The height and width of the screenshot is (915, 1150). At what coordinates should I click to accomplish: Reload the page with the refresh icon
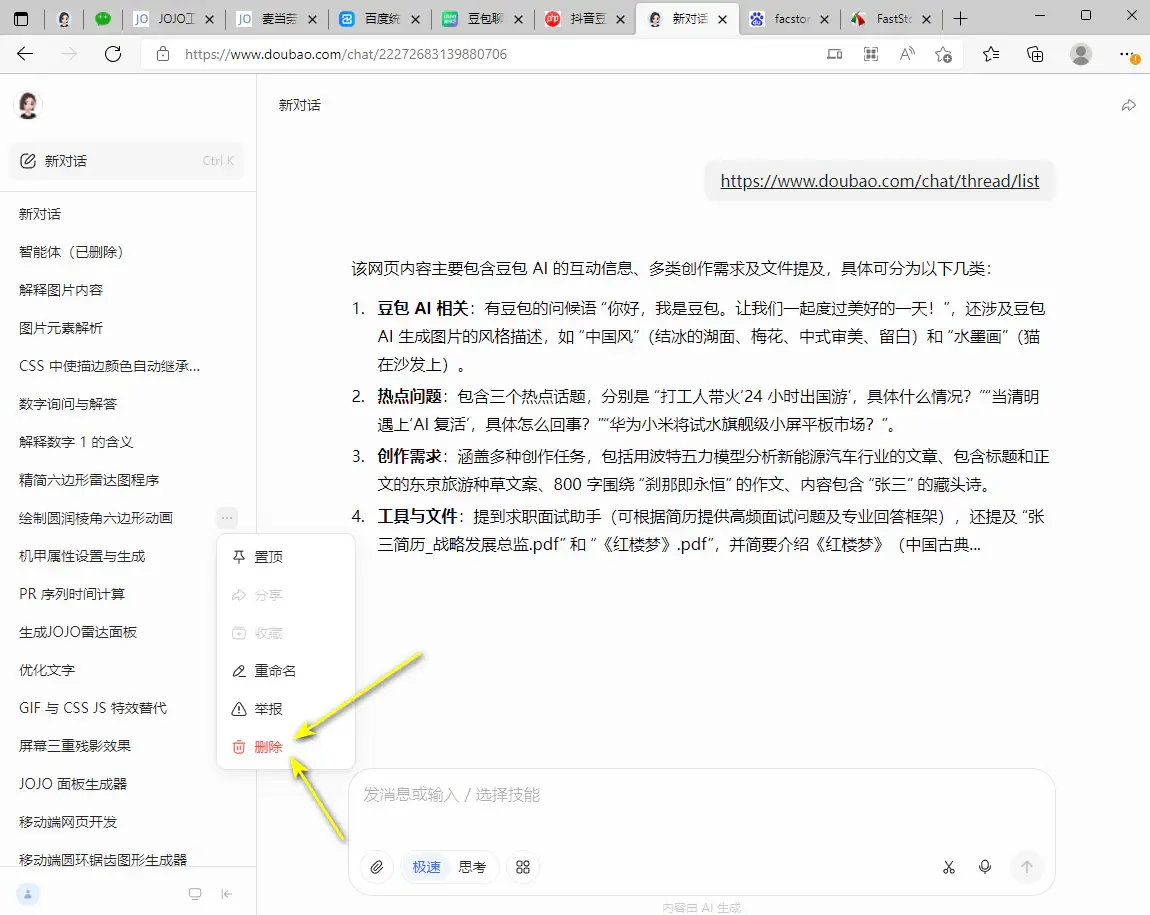(x=113, y=54)
